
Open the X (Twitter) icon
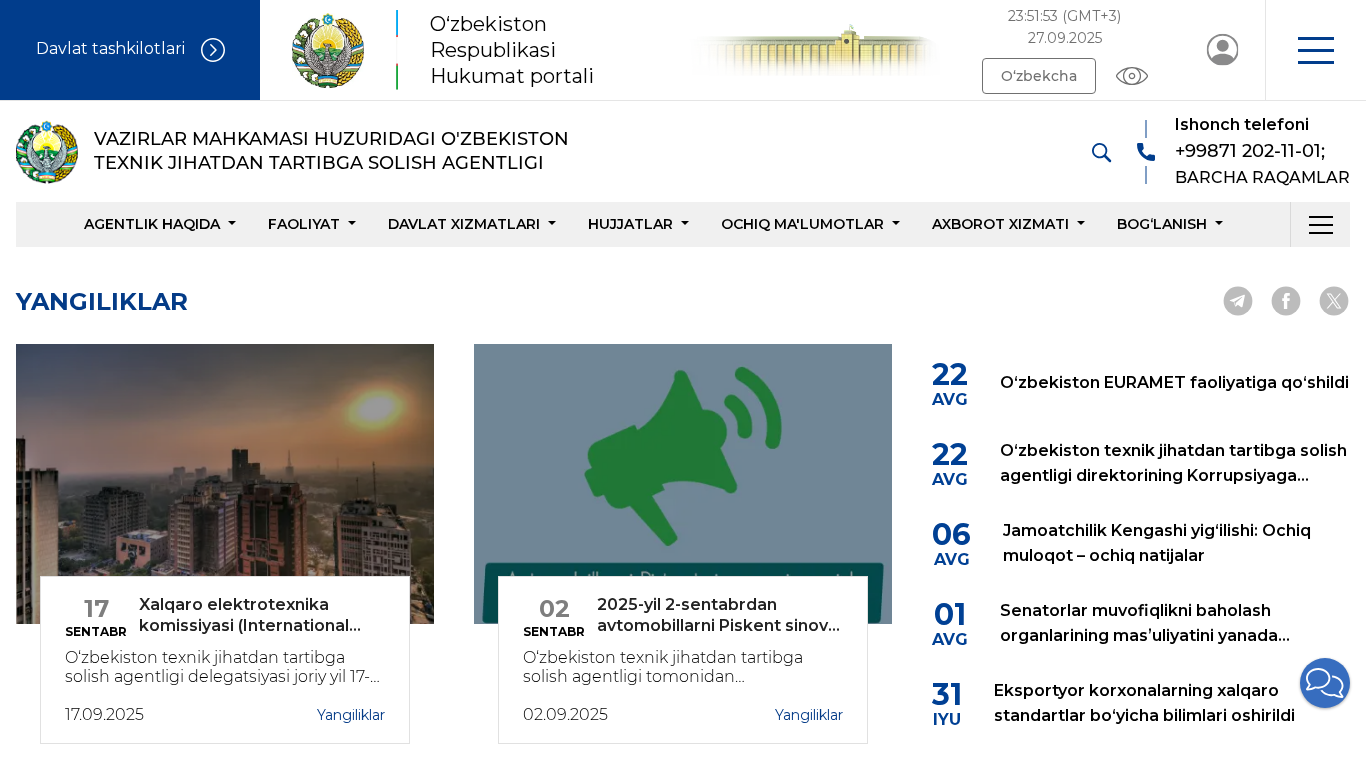[1334, 301]
